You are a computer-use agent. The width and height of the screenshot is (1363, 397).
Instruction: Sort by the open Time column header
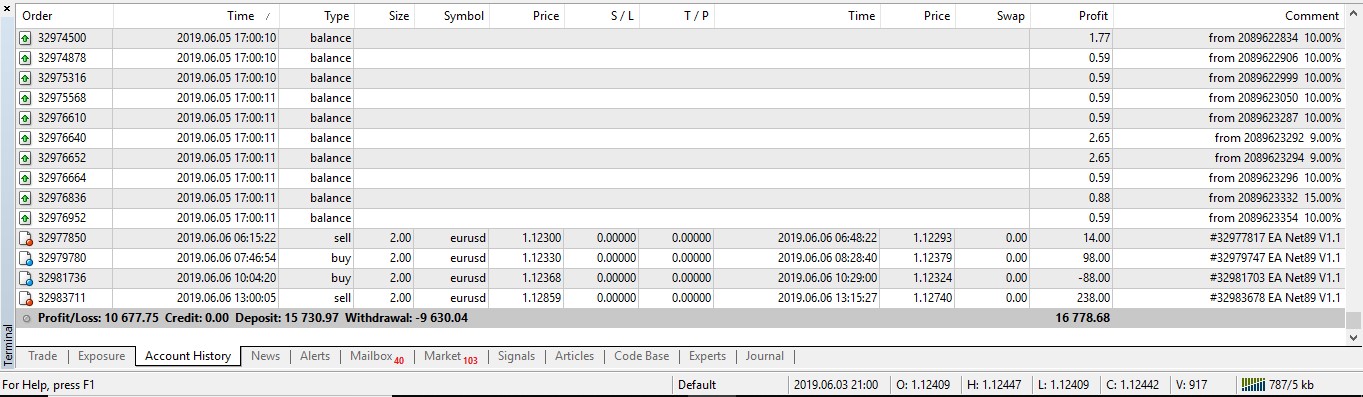tap(197, 16)
